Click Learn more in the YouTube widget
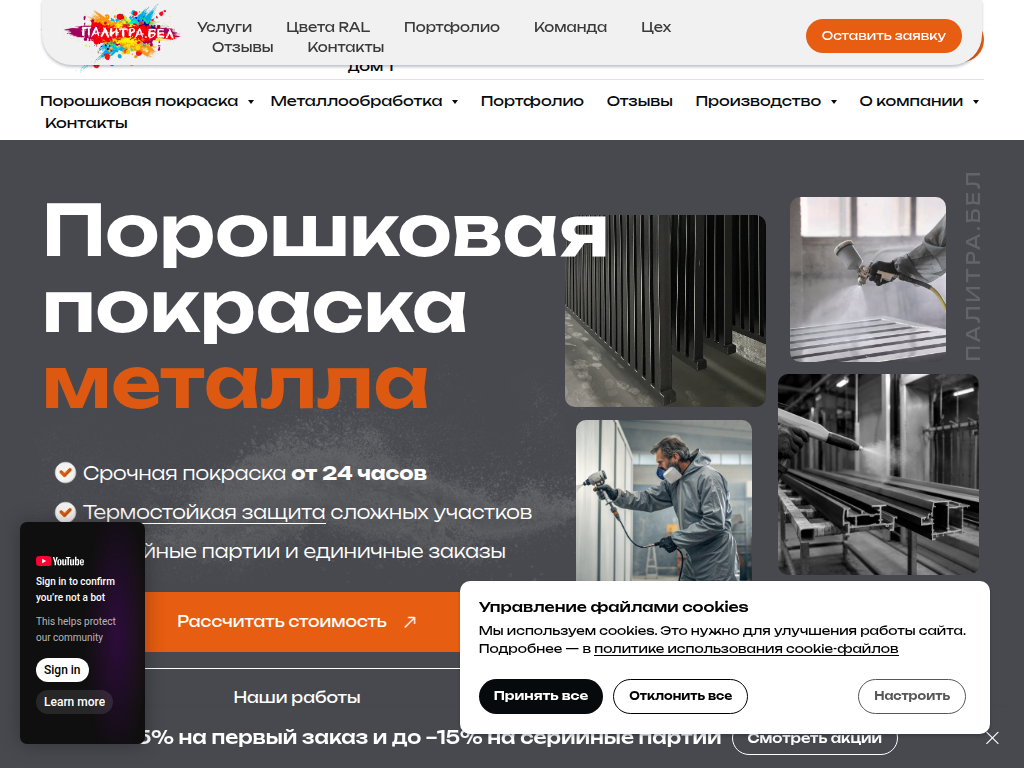The image size is (1024, 768). pos(74,702)
